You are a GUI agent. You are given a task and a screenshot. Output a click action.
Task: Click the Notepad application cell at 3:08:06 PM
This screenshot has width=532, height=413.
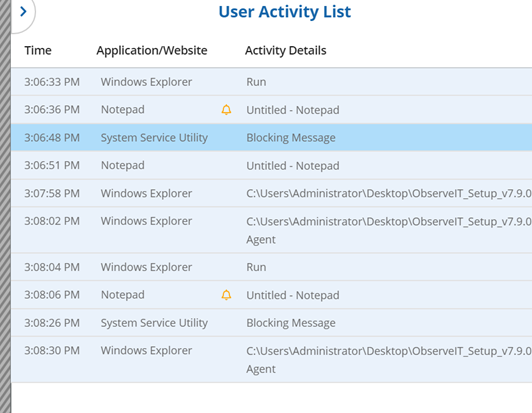point(122,295)
